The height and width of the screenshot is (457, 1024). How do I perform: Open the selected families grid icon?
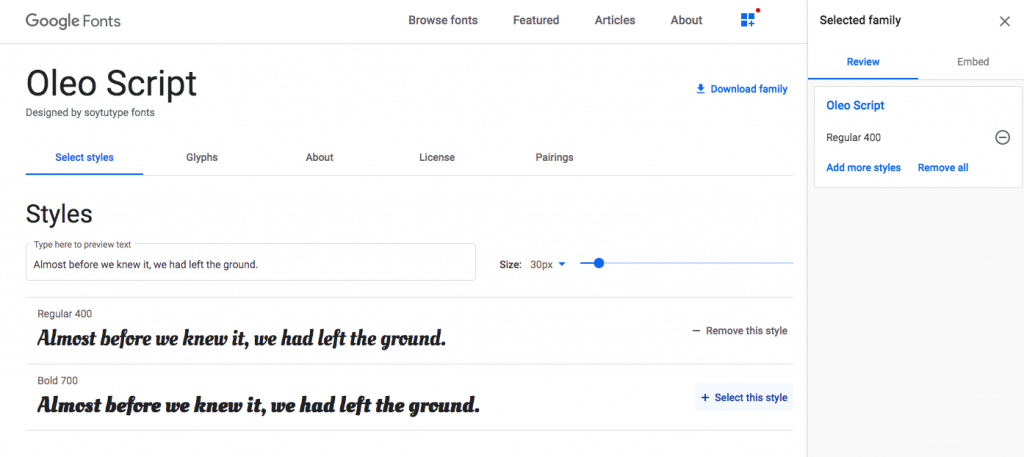748,20
